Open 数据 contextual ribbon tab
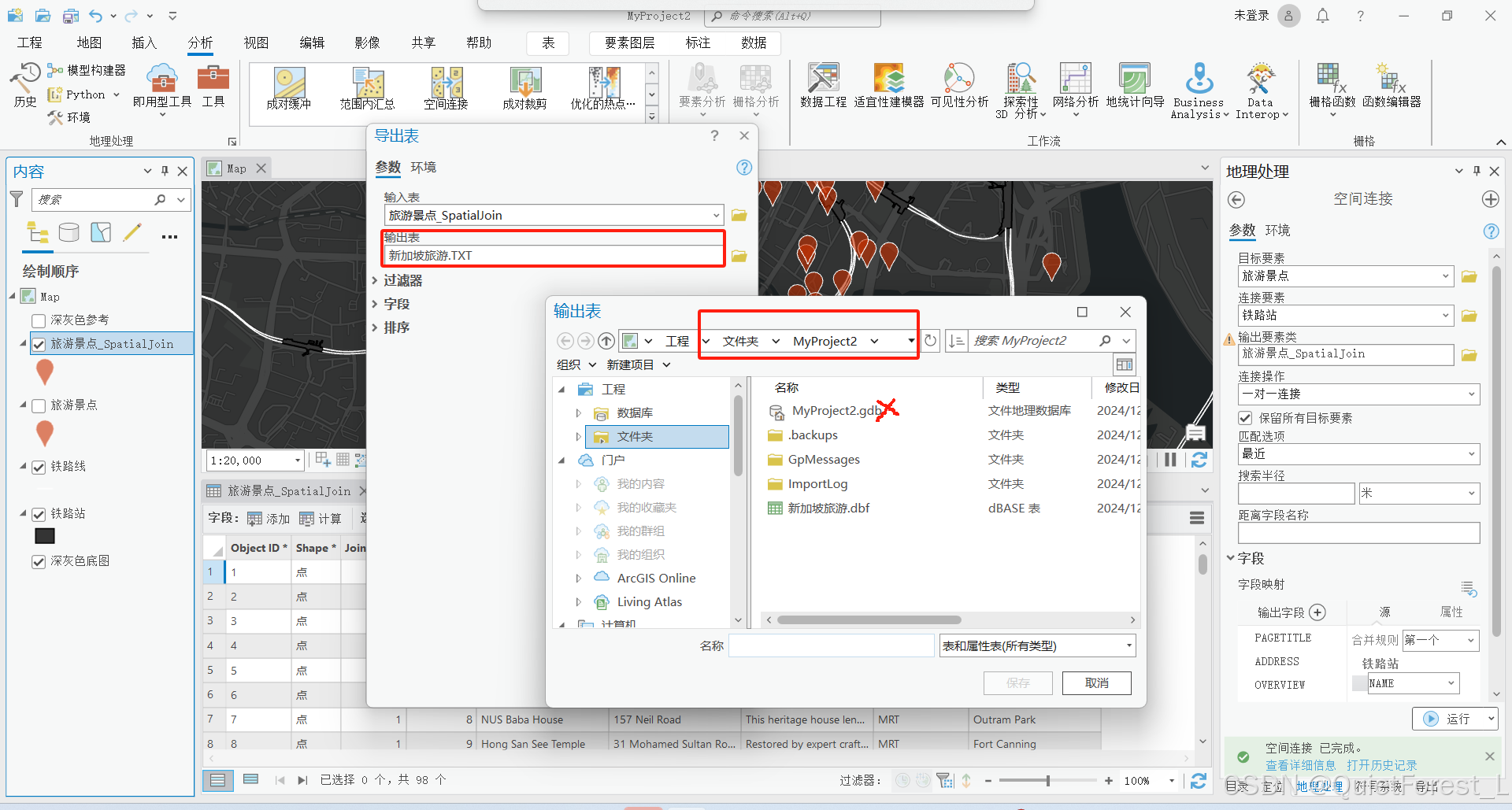 point(754,43)
